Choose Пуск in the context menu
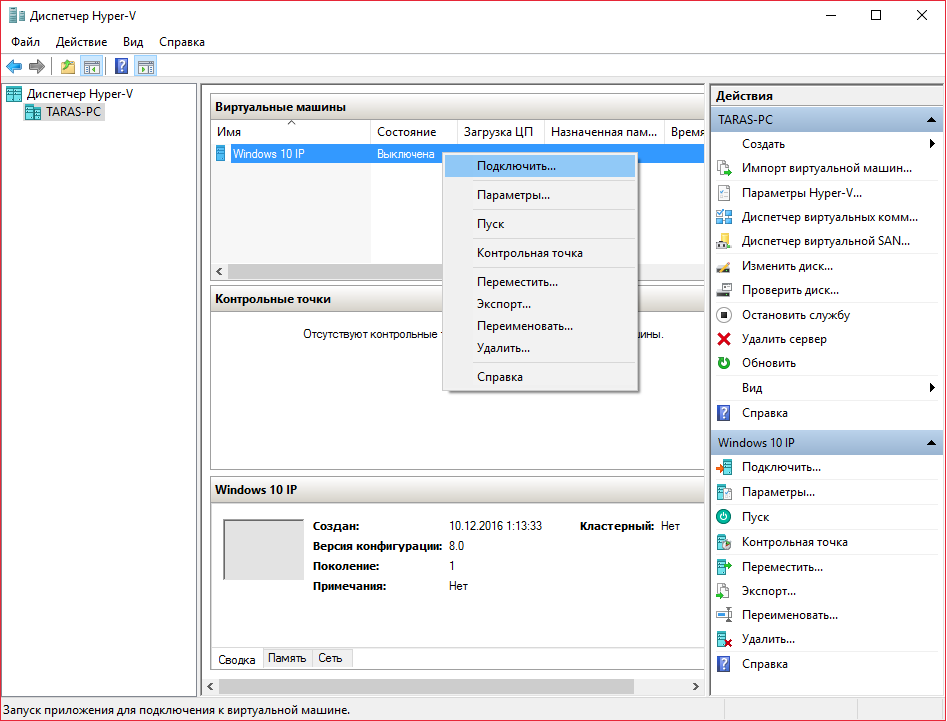Viewport: 947px width, 721px height. point(540,224)
